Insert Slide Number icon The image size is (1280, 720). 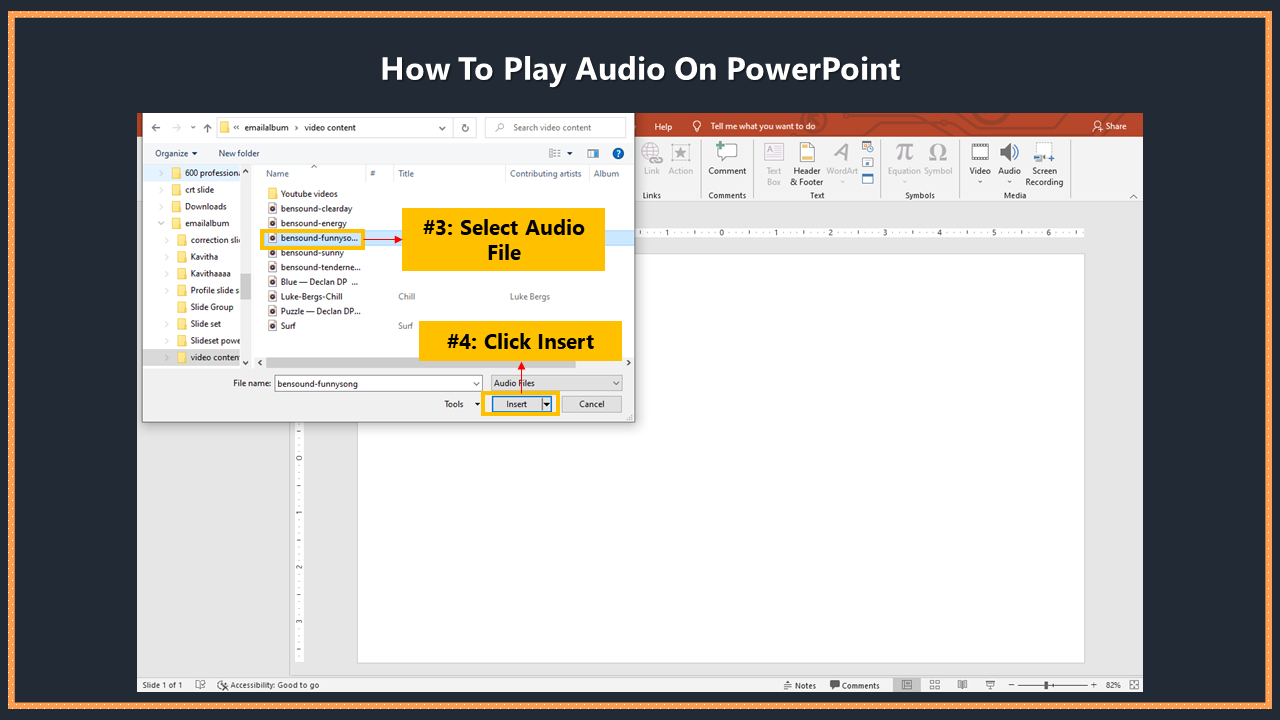(867, 162)
